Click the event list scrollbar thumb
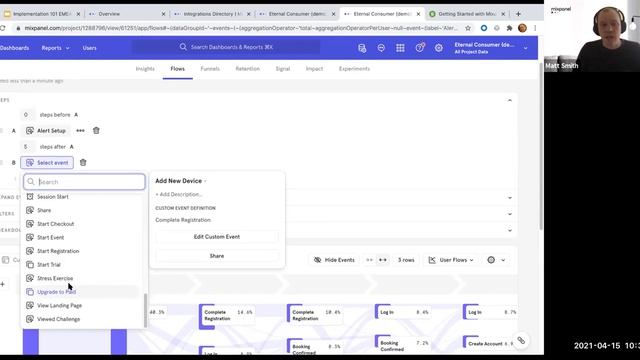The image size is (640, 360). pos(145,310)
